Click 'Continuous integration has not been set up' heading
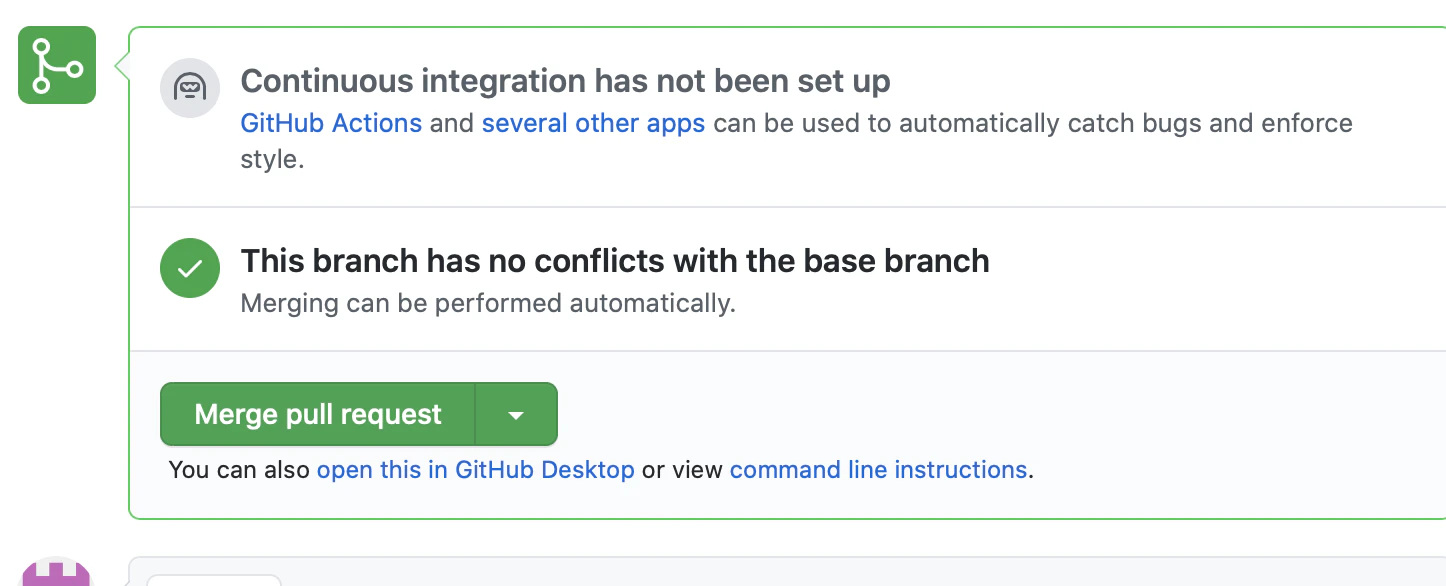This screenshot has width=1446, height=586. [x=566, y=81]
